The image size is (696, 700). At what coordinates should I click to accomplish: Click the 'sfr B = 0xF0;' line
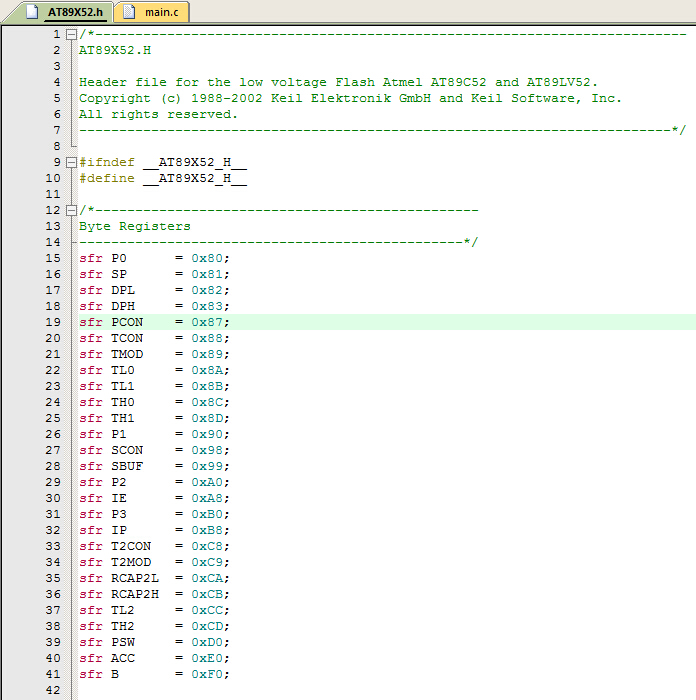pyautogui.click(x=154, y=675)
